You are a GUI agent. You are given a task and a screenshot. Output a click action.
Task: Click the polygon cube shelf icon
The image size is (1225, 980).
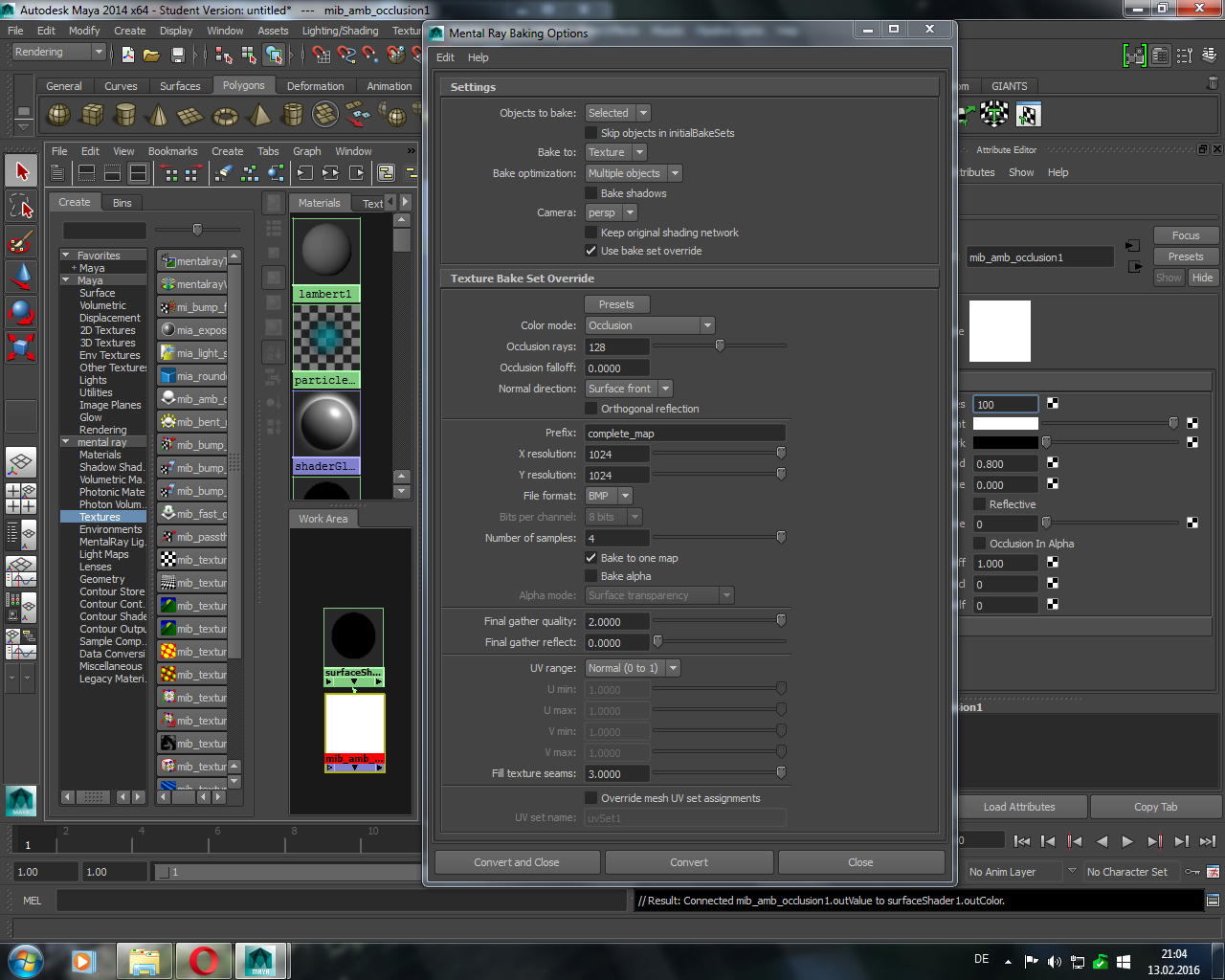click(x=92, y=115)
